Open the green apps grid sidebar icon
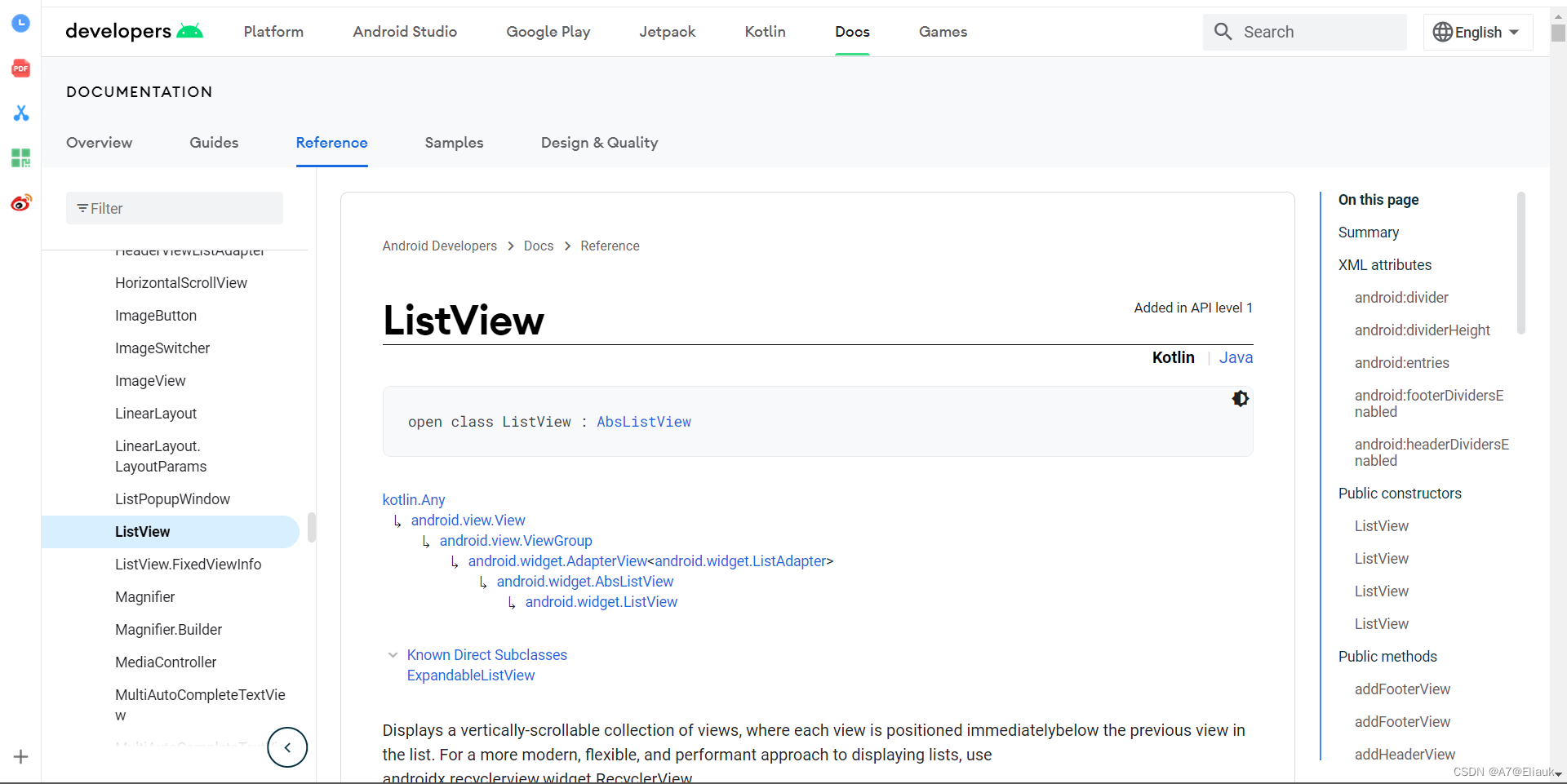 [20, 157]
